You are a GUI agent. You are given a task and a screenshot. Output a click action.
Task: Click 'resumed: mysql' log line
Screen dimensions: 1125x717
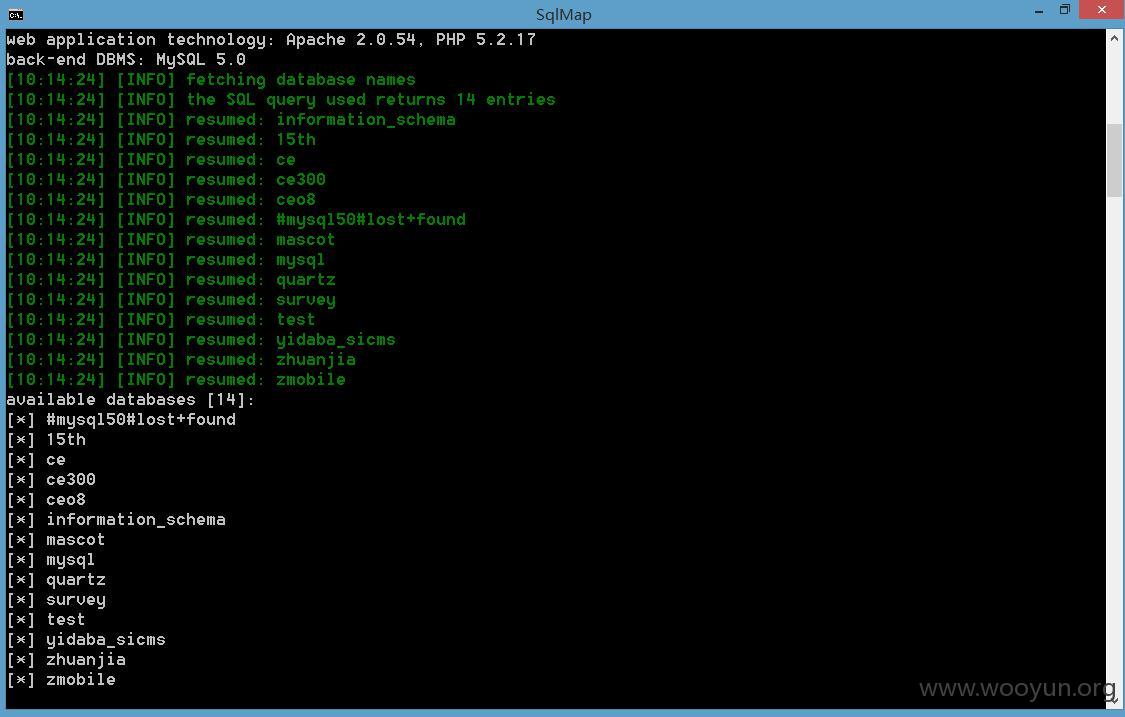(x=166, y=260)
